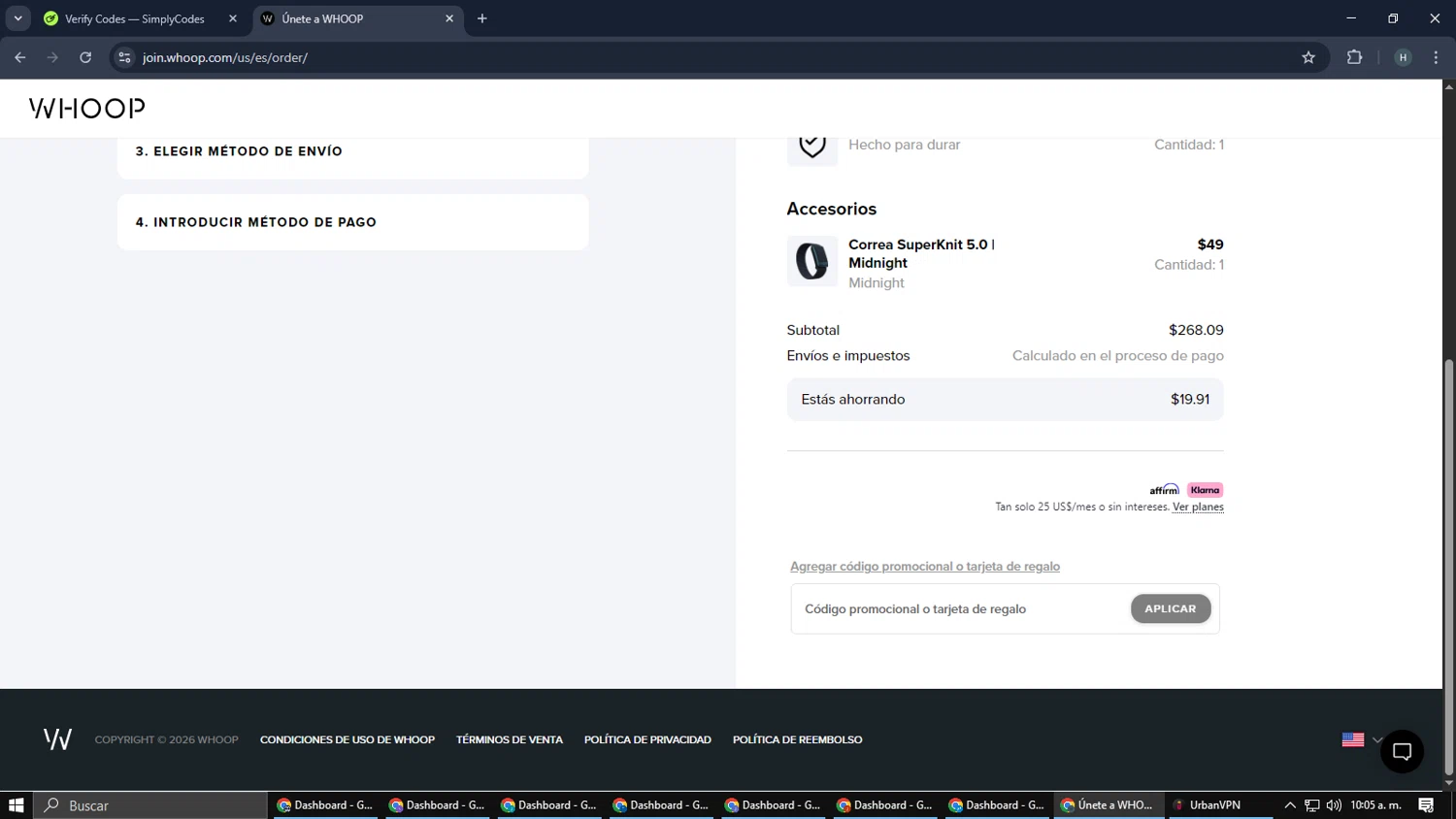Expand the country dropdown chevron beside flag
The width and height of the screenshot is (1456, 819).
1376,739
